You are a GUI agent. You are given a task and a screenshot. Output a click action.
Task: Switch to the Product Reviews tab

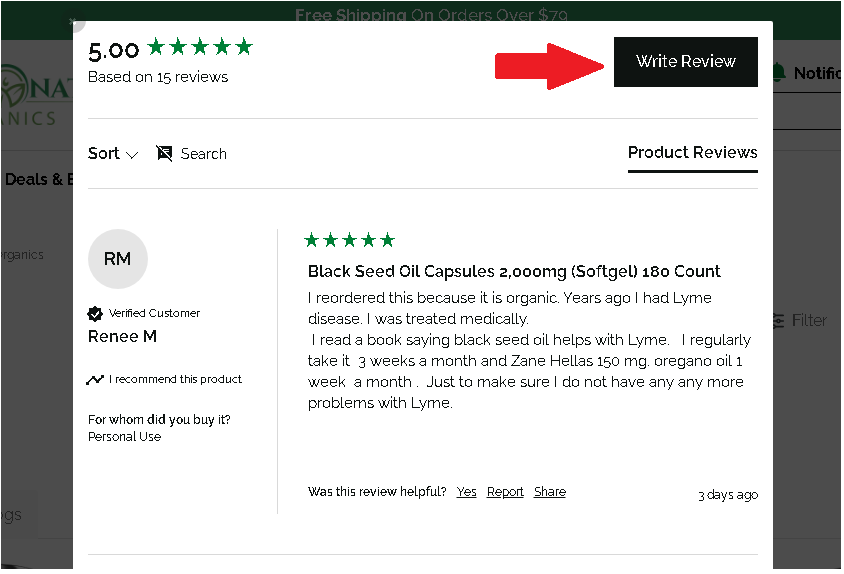tap(693, 152)
